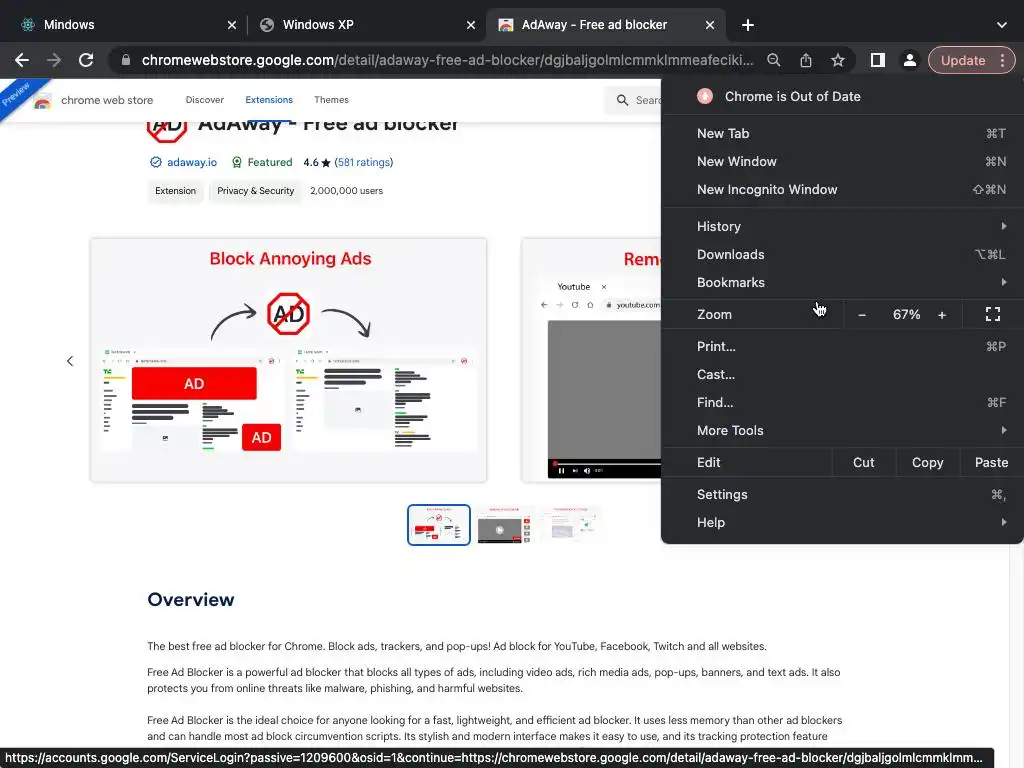
Task: Select the second carousel thumbnail with video
Action: (x=504, y=525)
